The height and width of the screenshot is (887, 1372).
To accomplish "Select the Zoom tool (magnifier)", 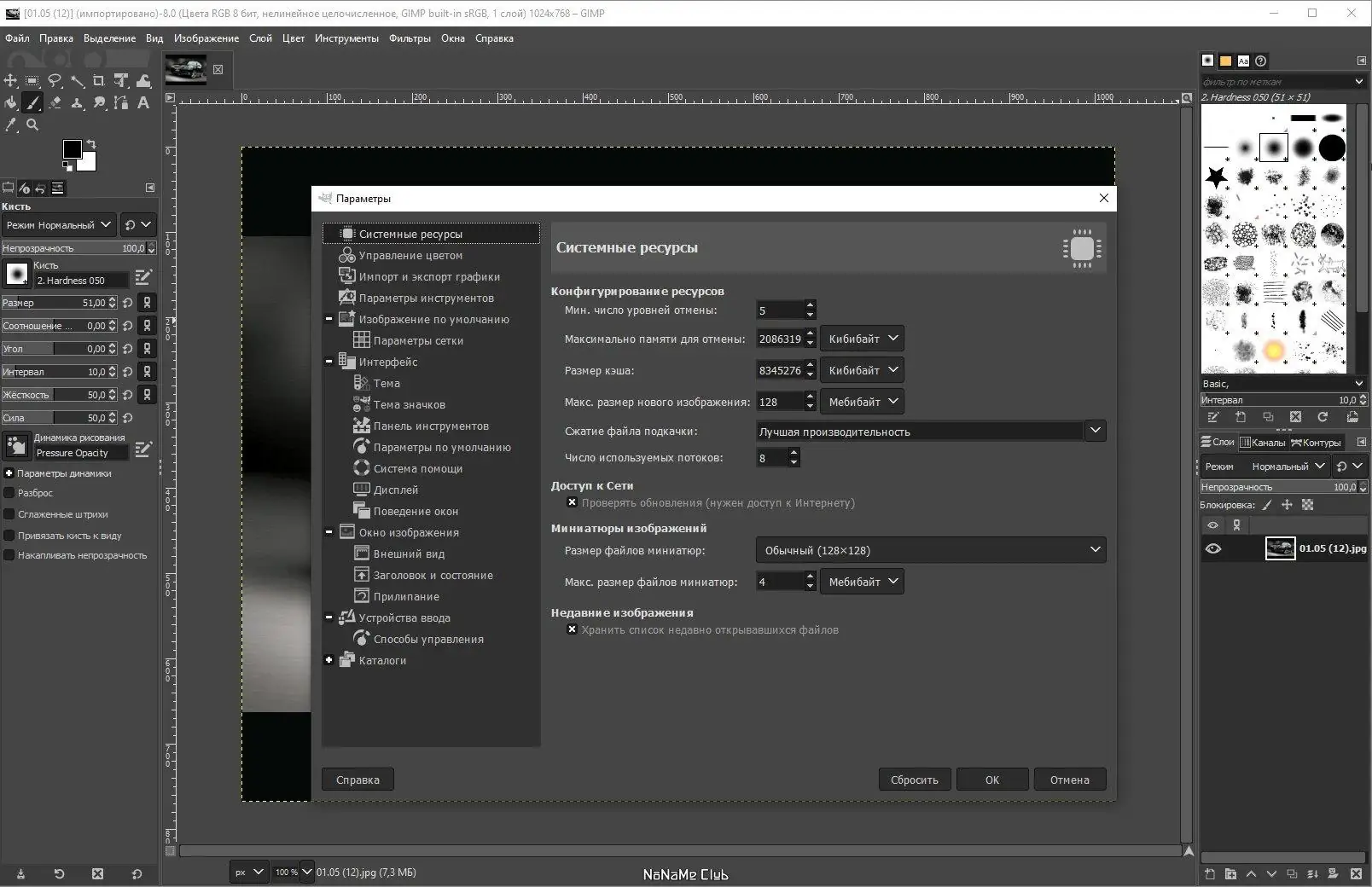I will click(33, 125).
